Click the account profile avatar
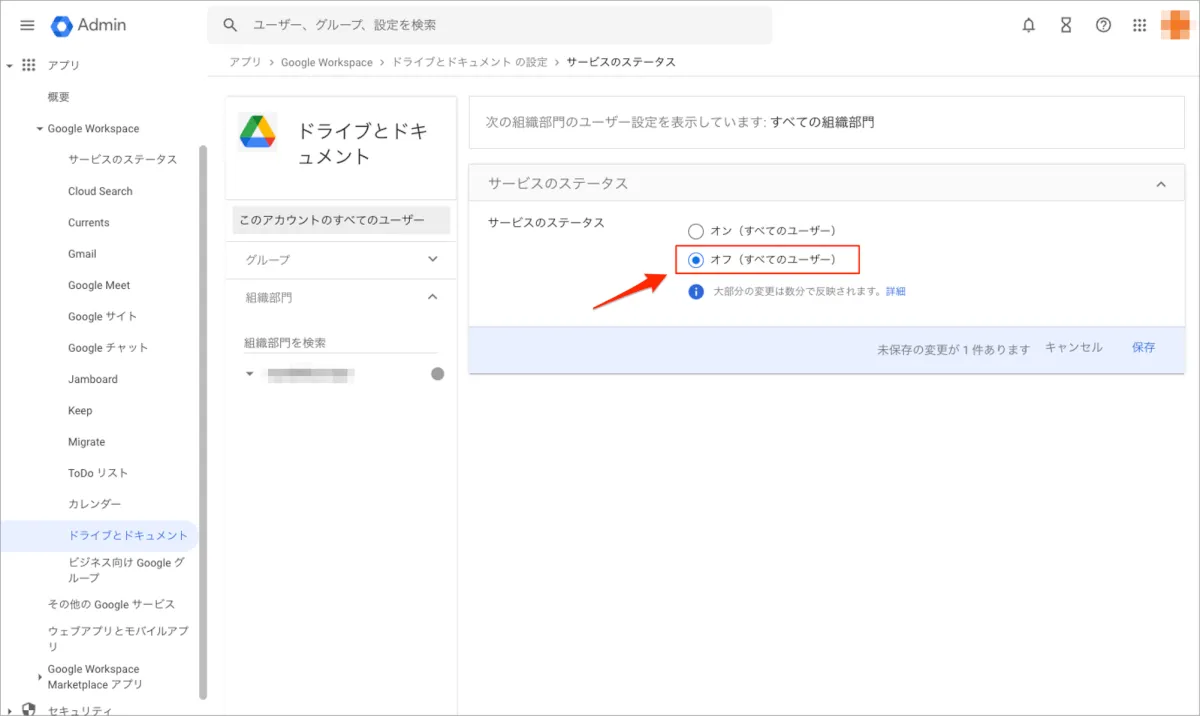1200x716 pixels. [x=1175, y=25]
